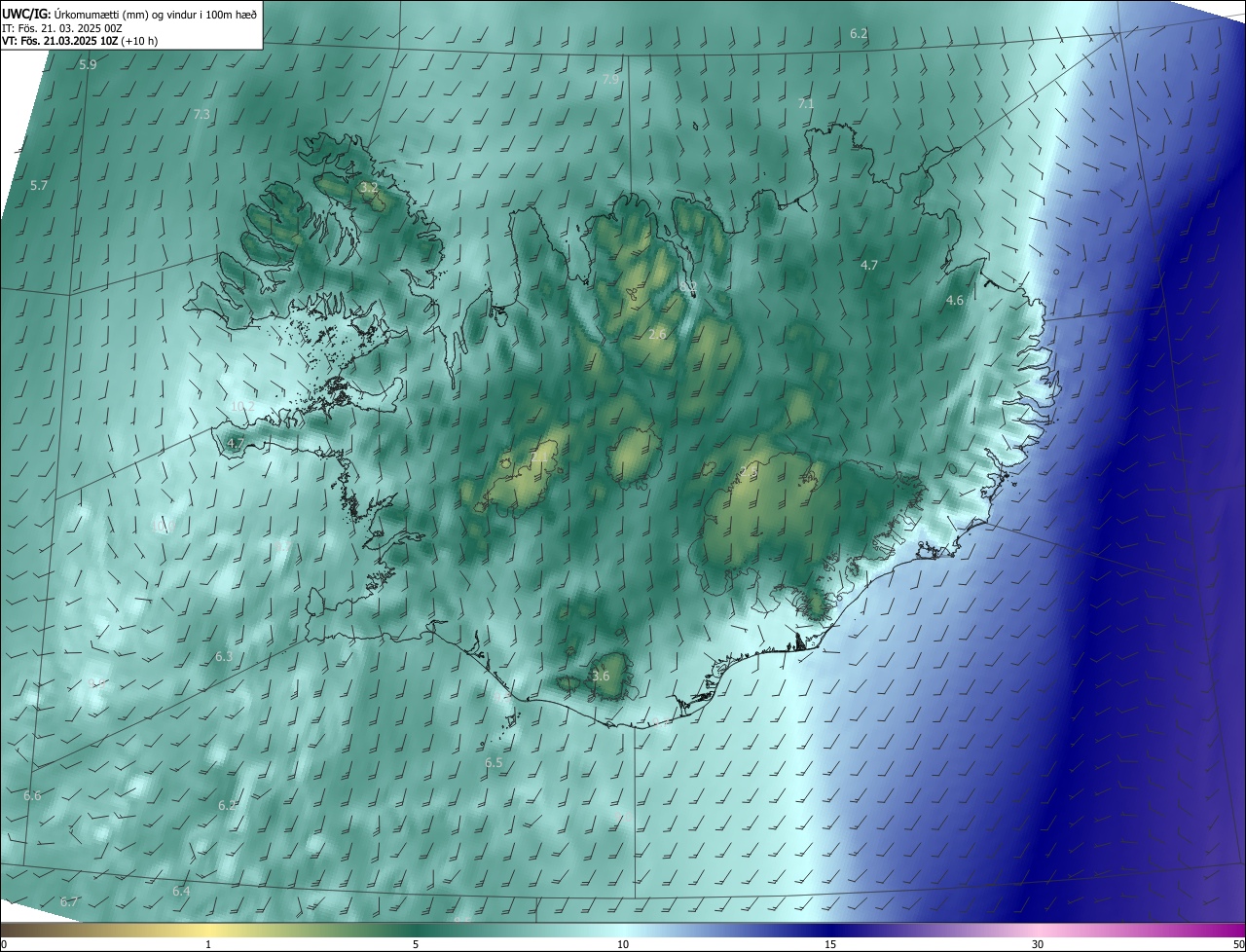Click the colorbar tick label "30"

pos(1038,944)
